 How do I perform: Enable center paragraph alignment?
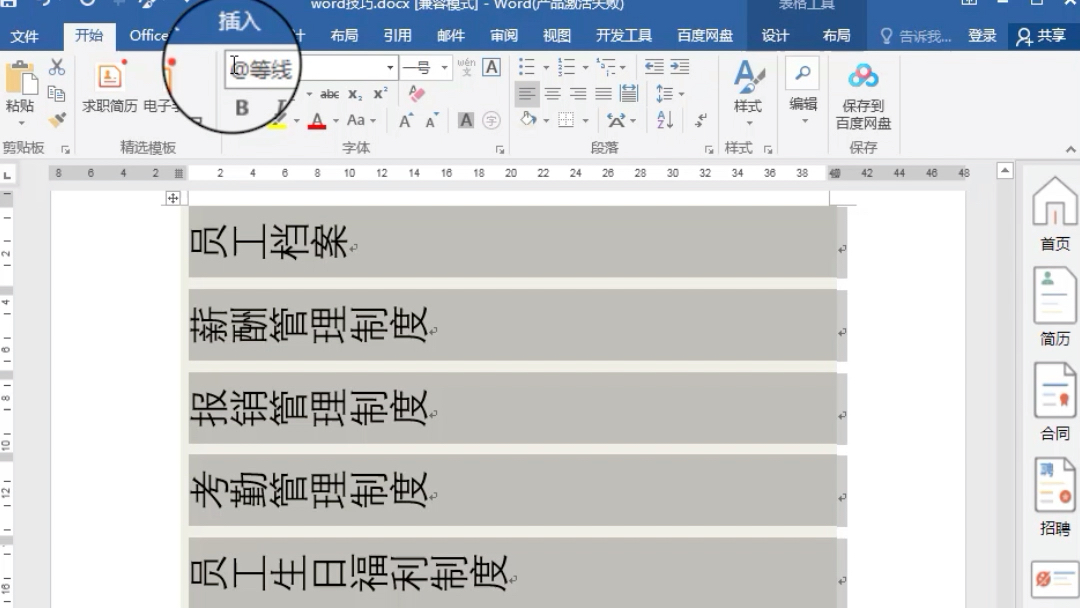[552, 93]
